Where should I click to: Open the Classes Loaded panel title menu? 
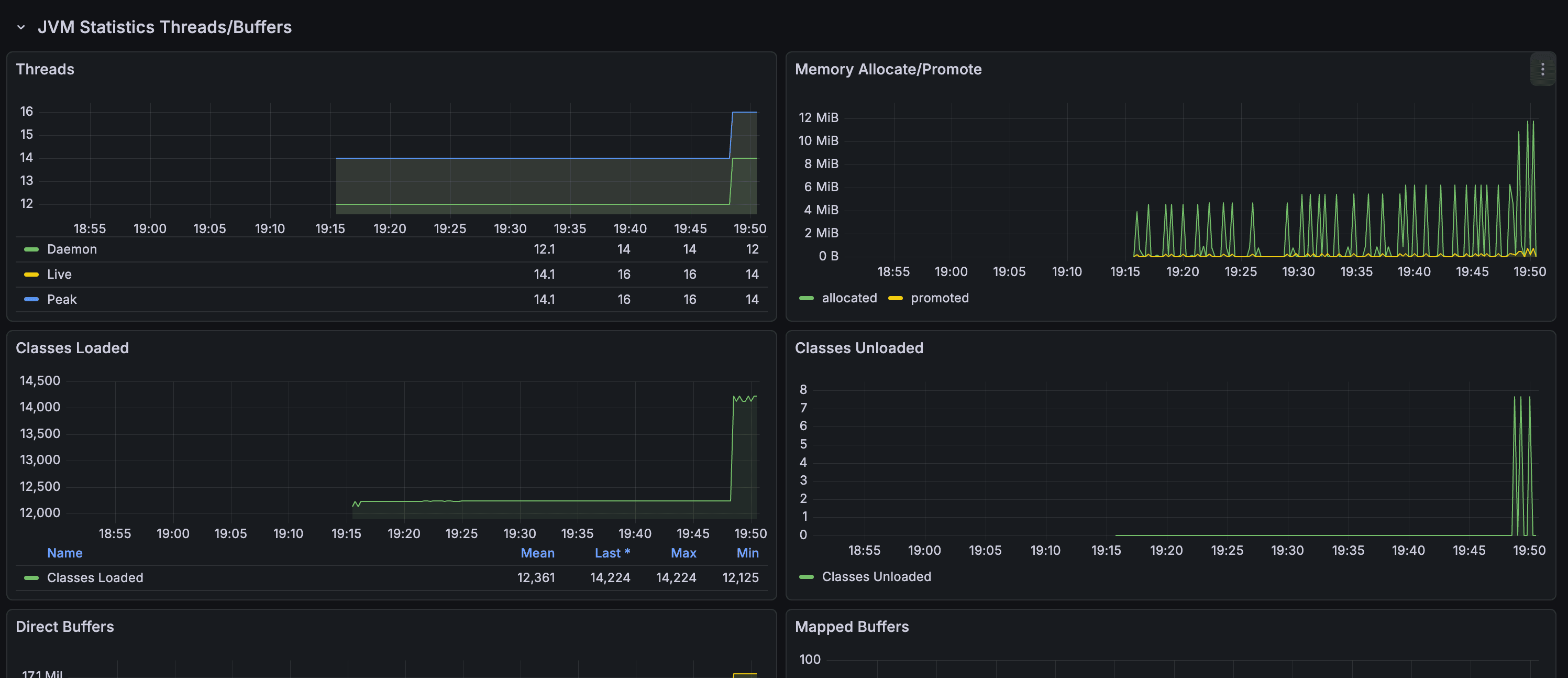pos(72,348)
